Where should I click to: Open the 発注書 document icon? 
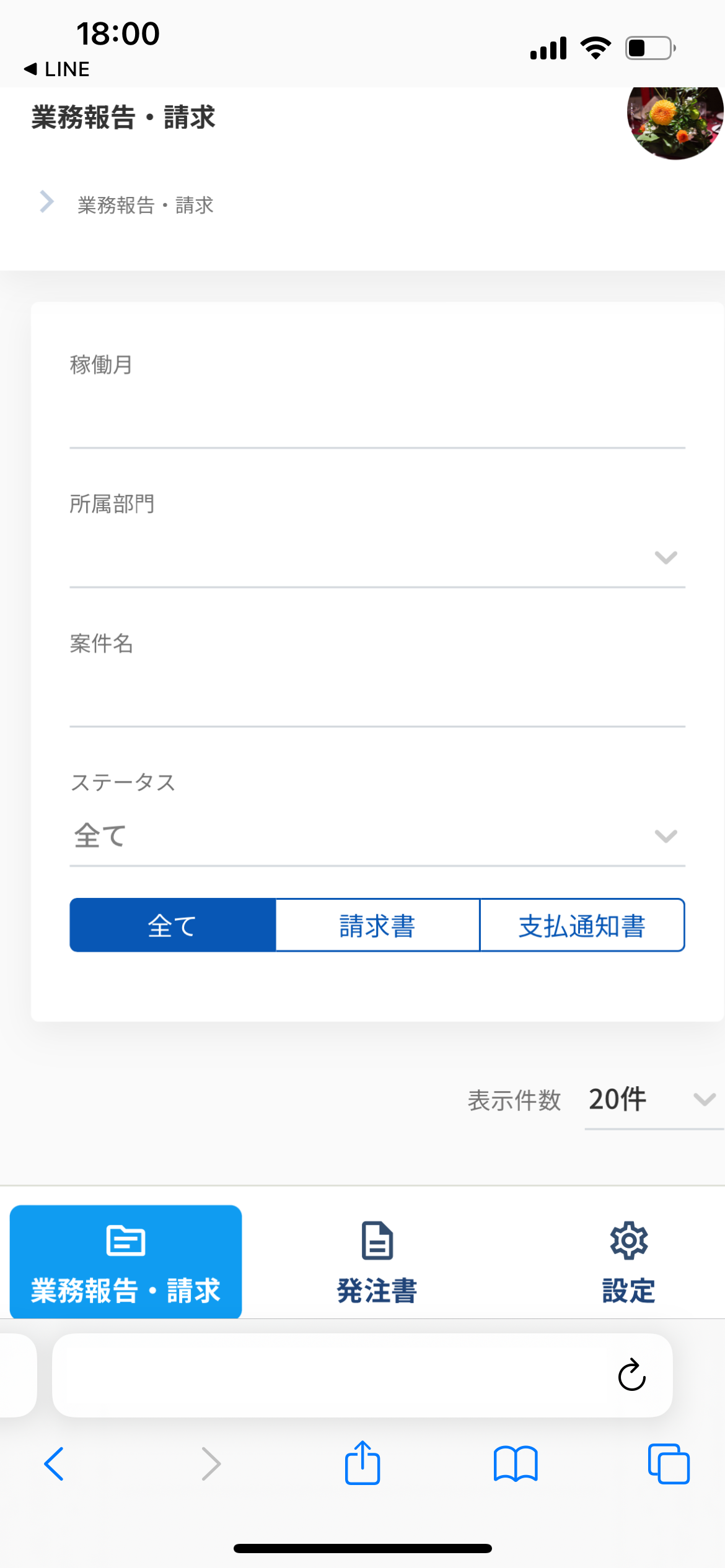pos(377,1241)
